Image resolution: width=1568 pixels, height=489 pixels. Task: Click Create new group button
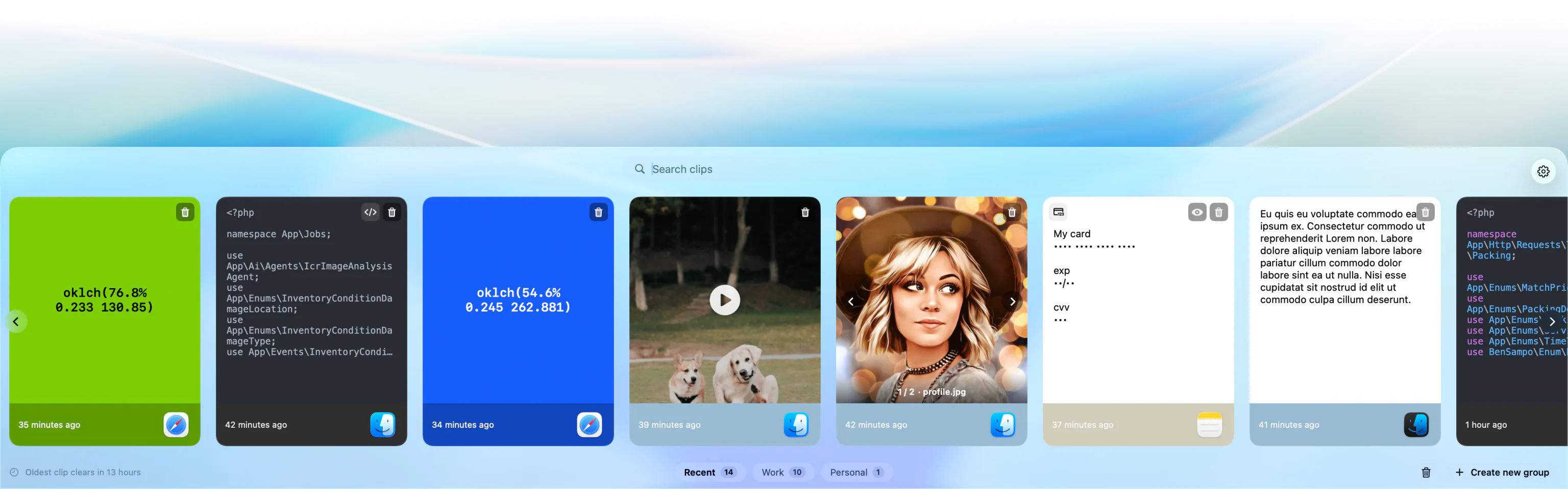pos(1502,473)
